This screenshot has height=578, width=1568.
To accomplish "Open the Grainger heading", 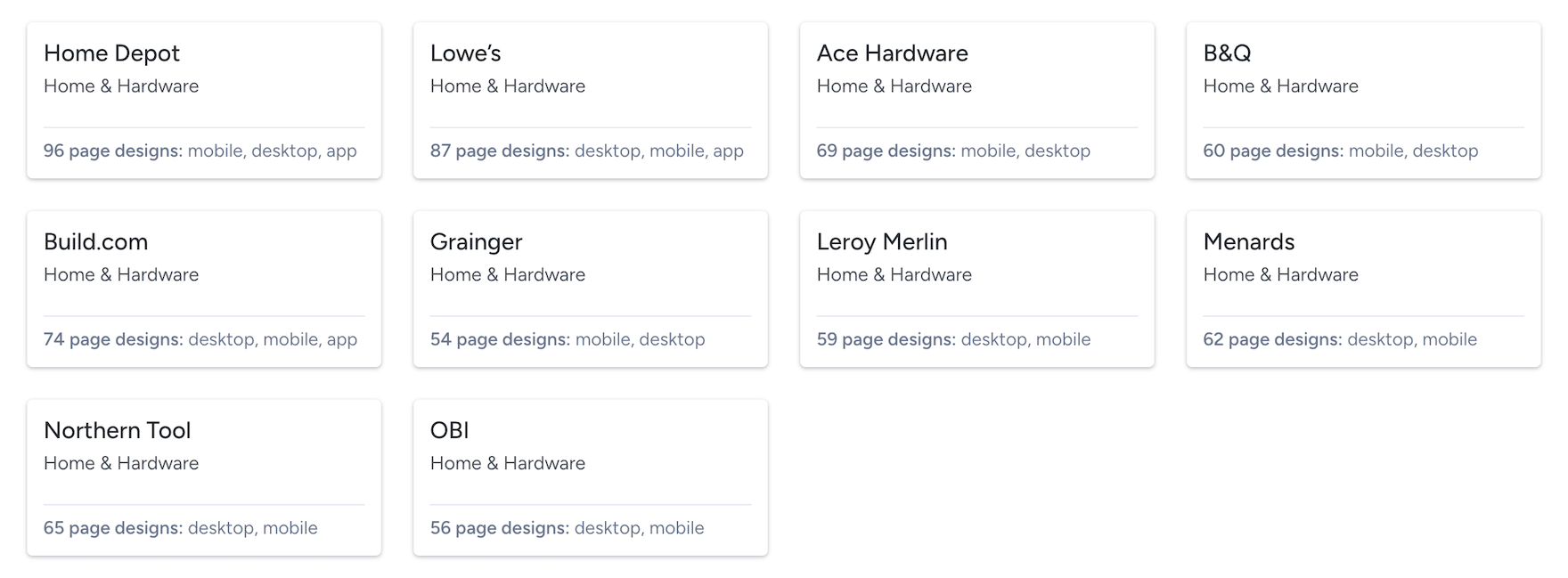I will tap(476, 242).
